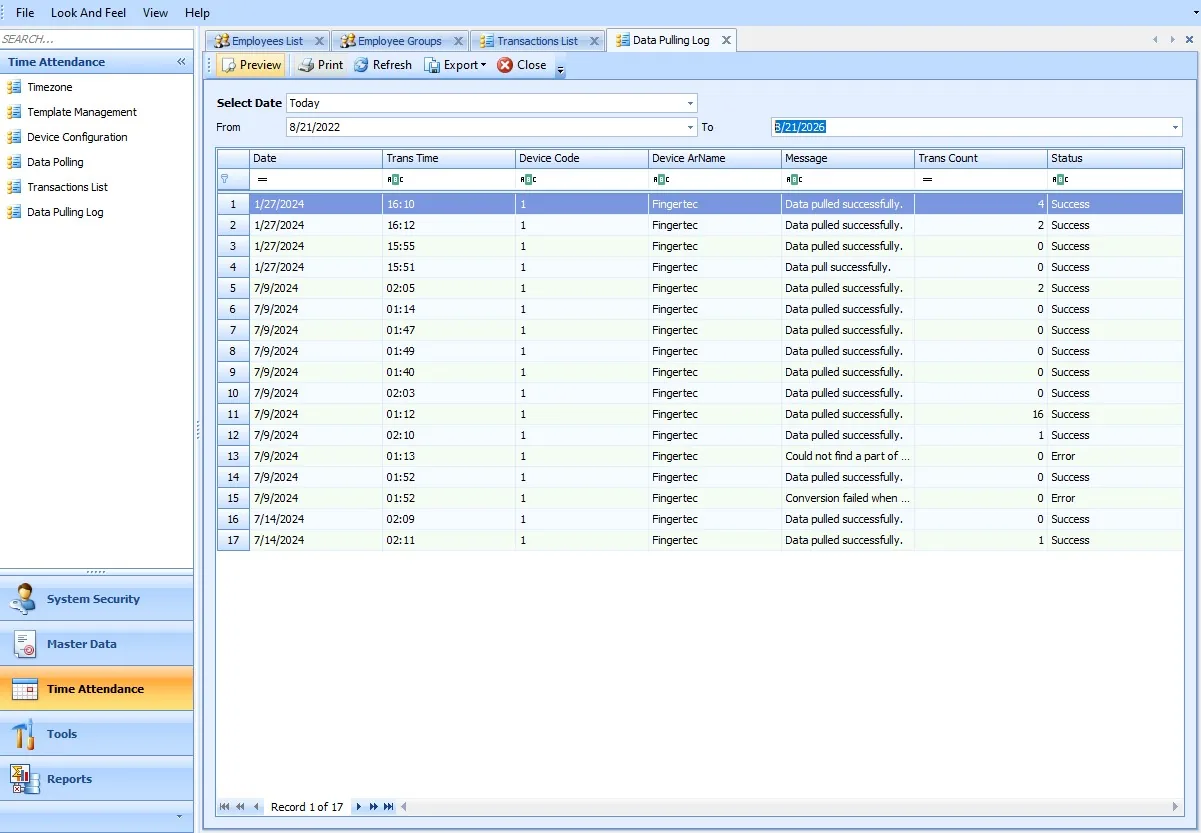Close the Employees List tab

[x=319, y=41]
